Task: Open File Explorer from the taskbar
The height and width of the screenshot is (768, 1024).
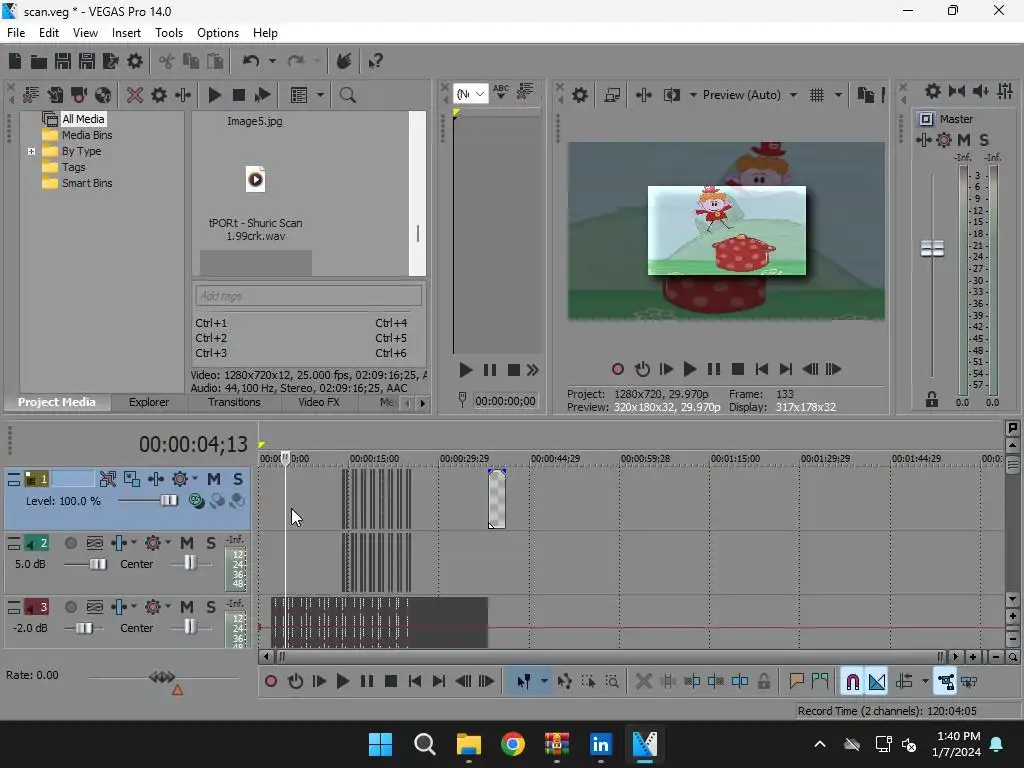Action: 469,744
